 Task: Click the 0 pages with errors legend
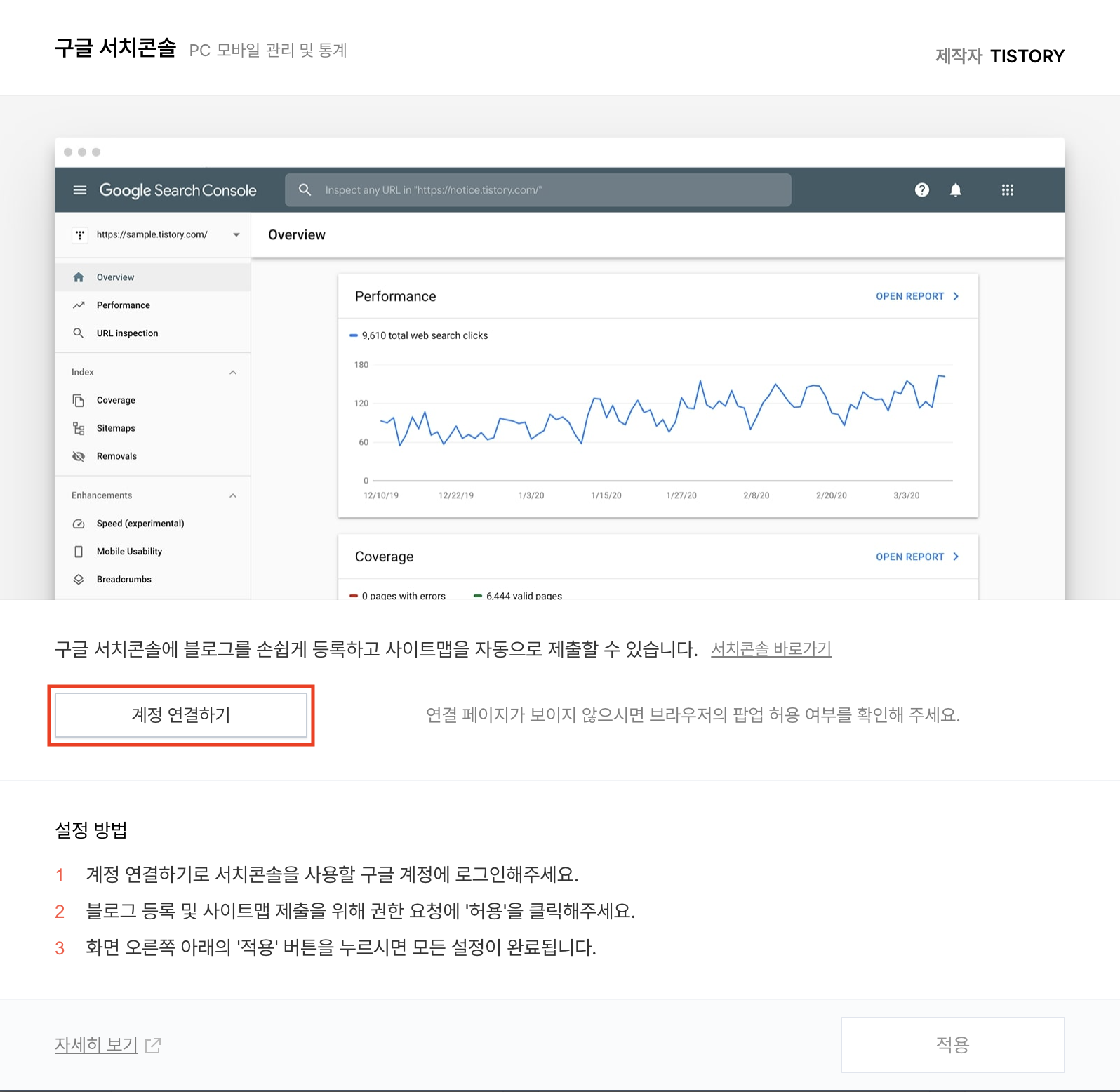click(x=398, y=595)
